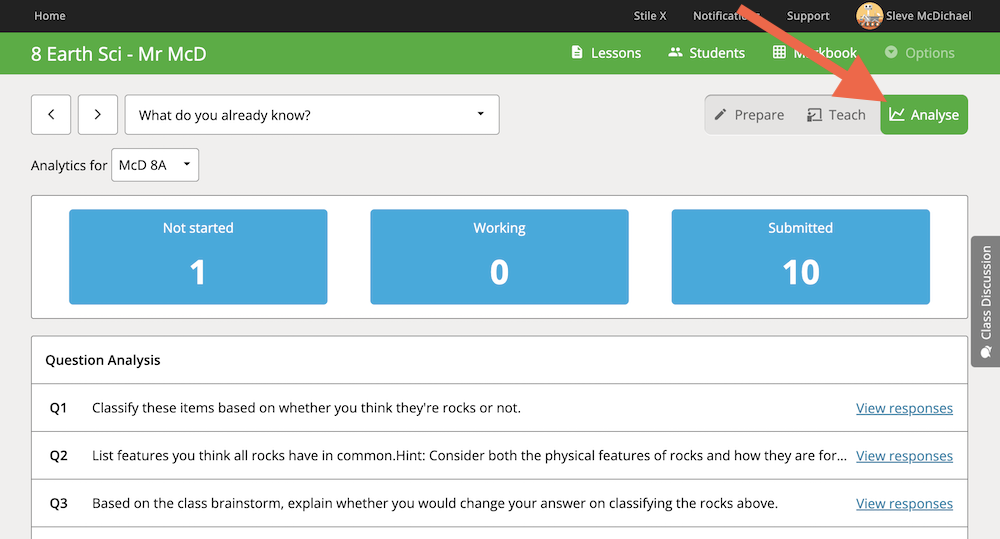View responses for Q3

point(904,504)
